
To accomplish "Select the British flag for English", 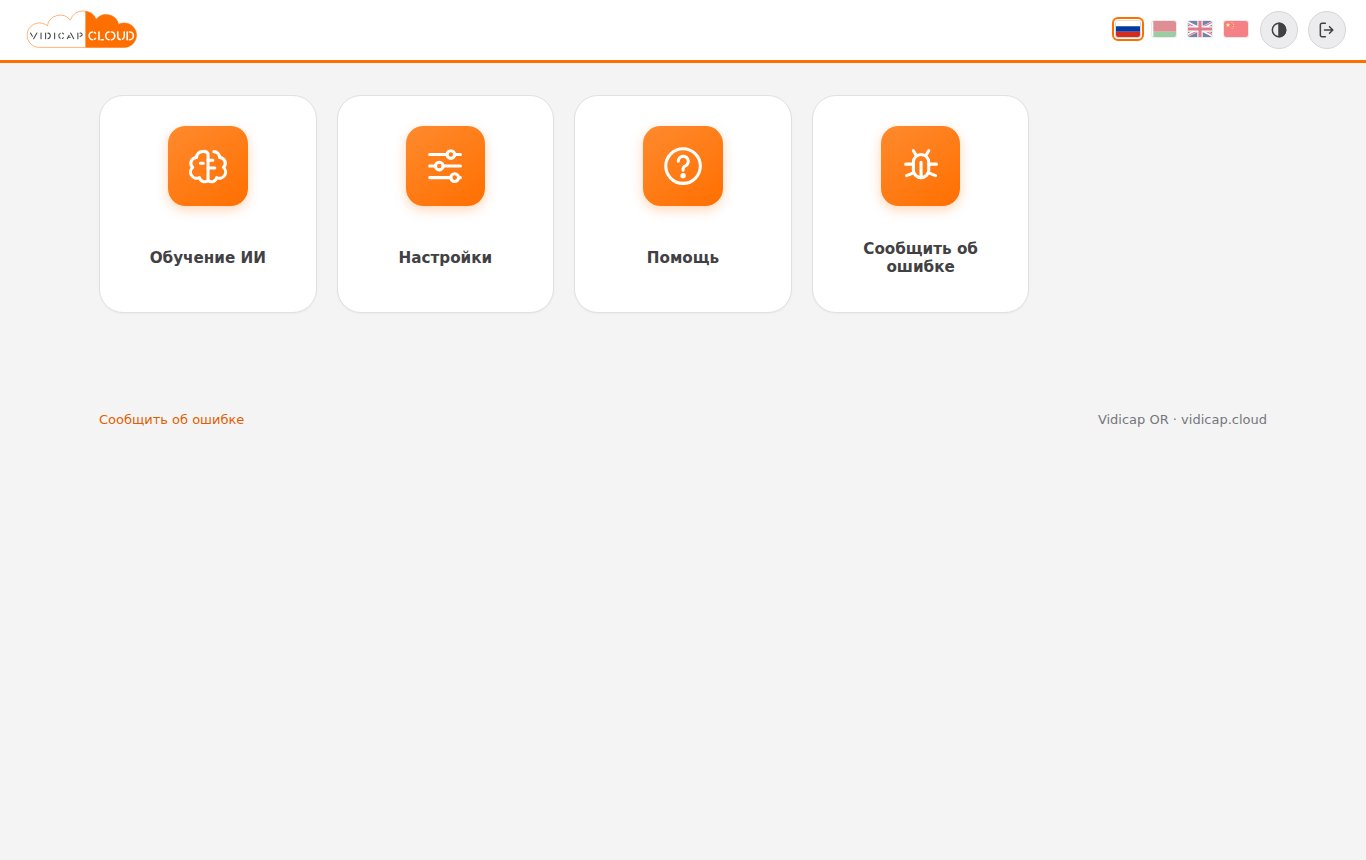I will coord(1200,29).
